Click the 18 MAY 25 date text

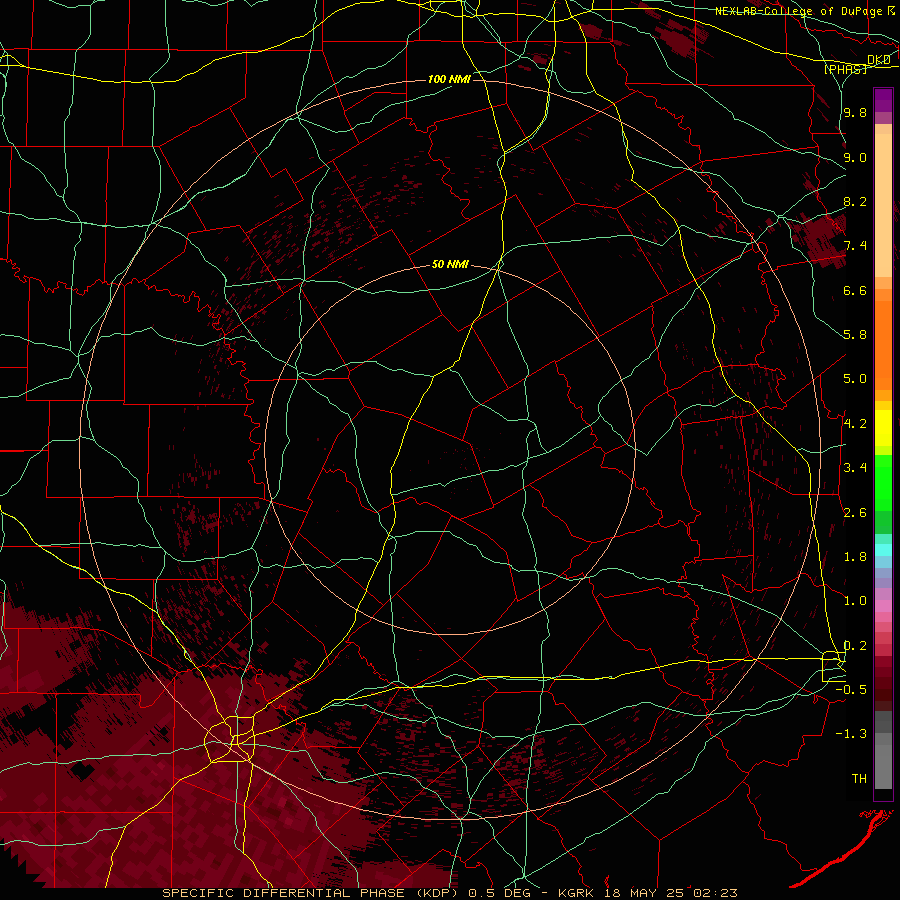[645, 893]
